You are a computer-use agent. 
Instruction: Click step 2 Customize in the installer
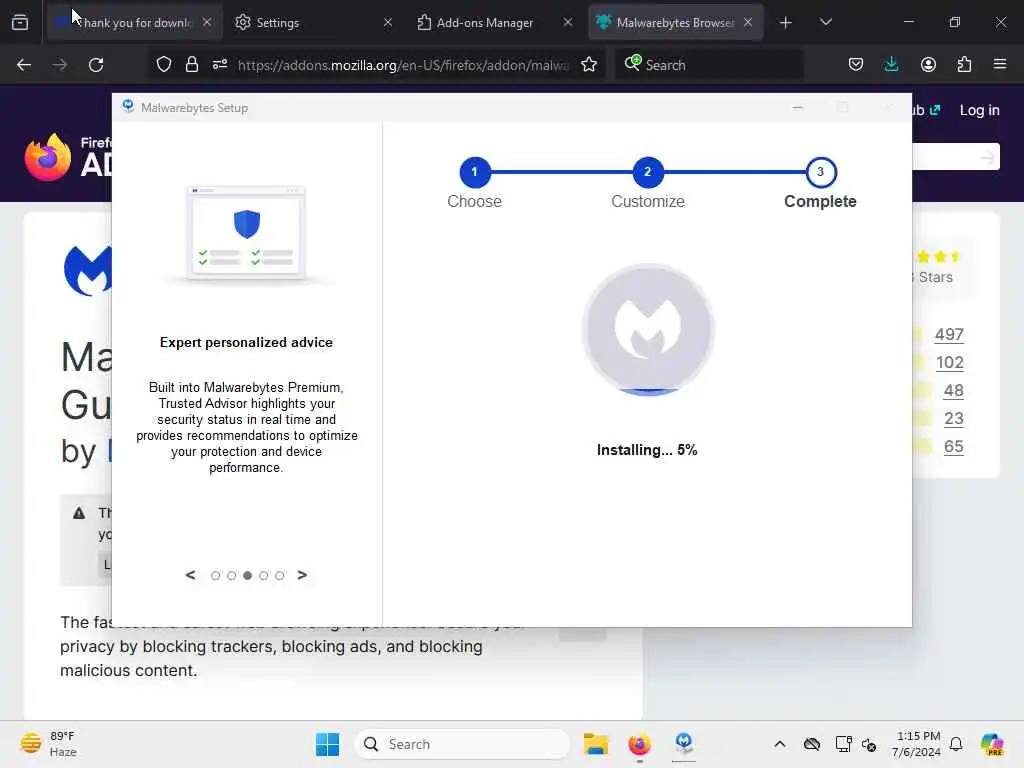647,172
